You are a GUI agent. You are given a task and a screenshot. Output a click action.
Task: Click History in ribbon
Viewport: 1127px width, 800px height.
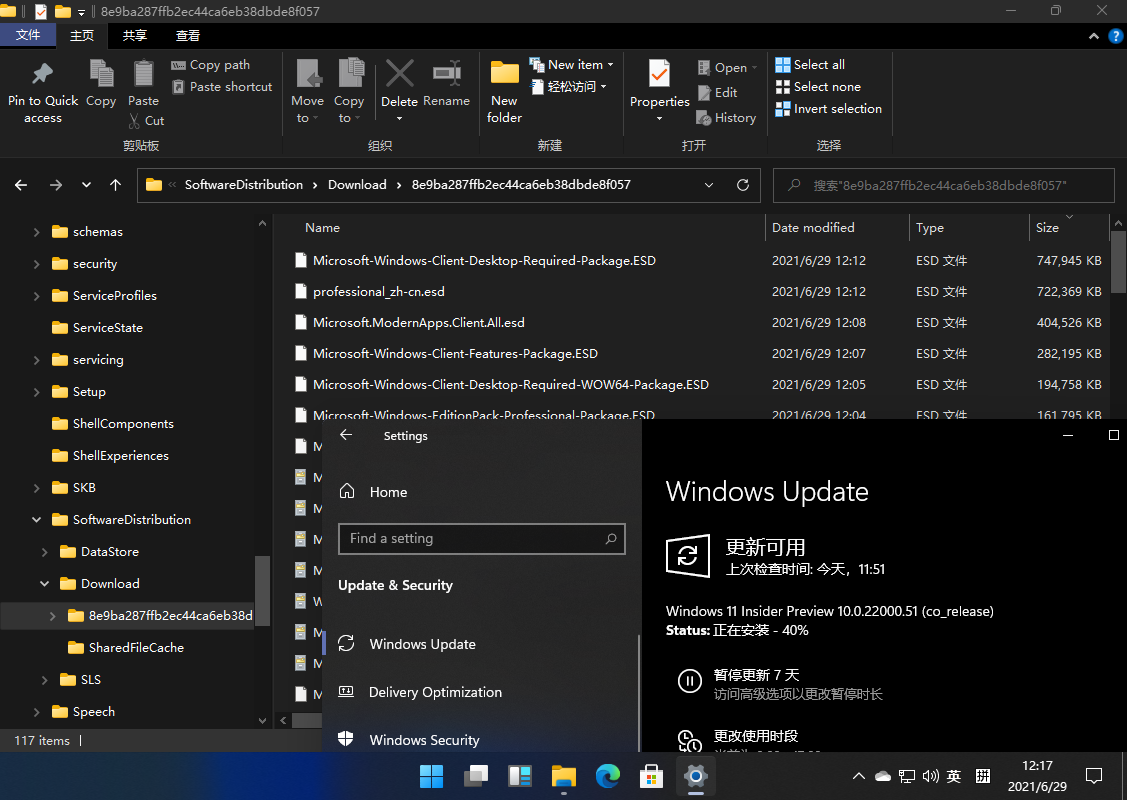click(x=726, y=118)
